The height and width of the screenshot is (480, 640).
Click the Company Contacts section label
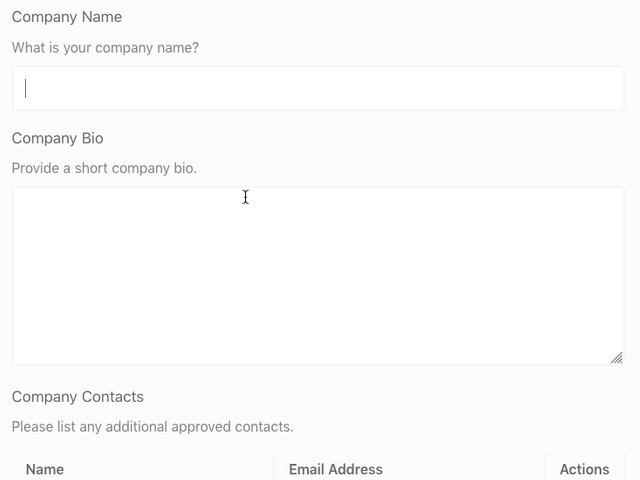pos(78,396)
